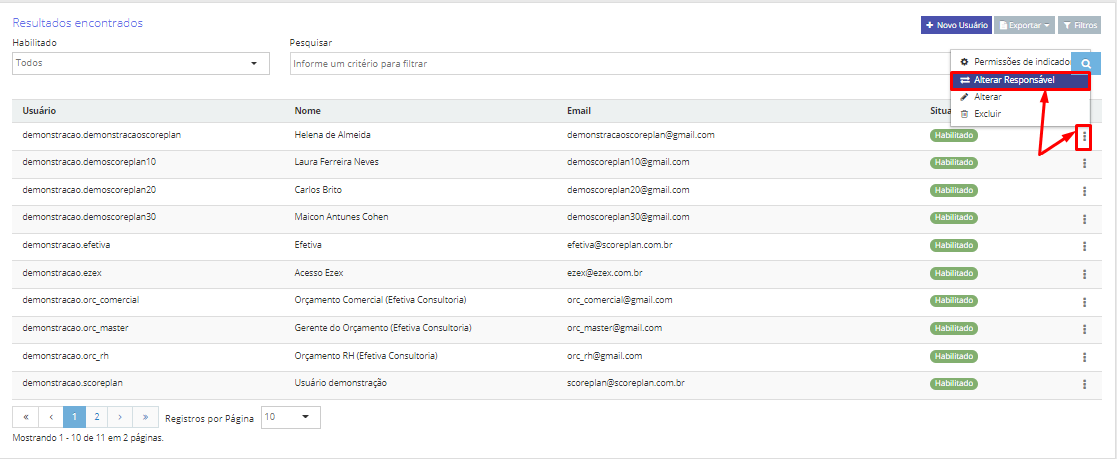Click user demonstracao.scoreplan
The image size is (1117, 459).
(x=73, y=383)
